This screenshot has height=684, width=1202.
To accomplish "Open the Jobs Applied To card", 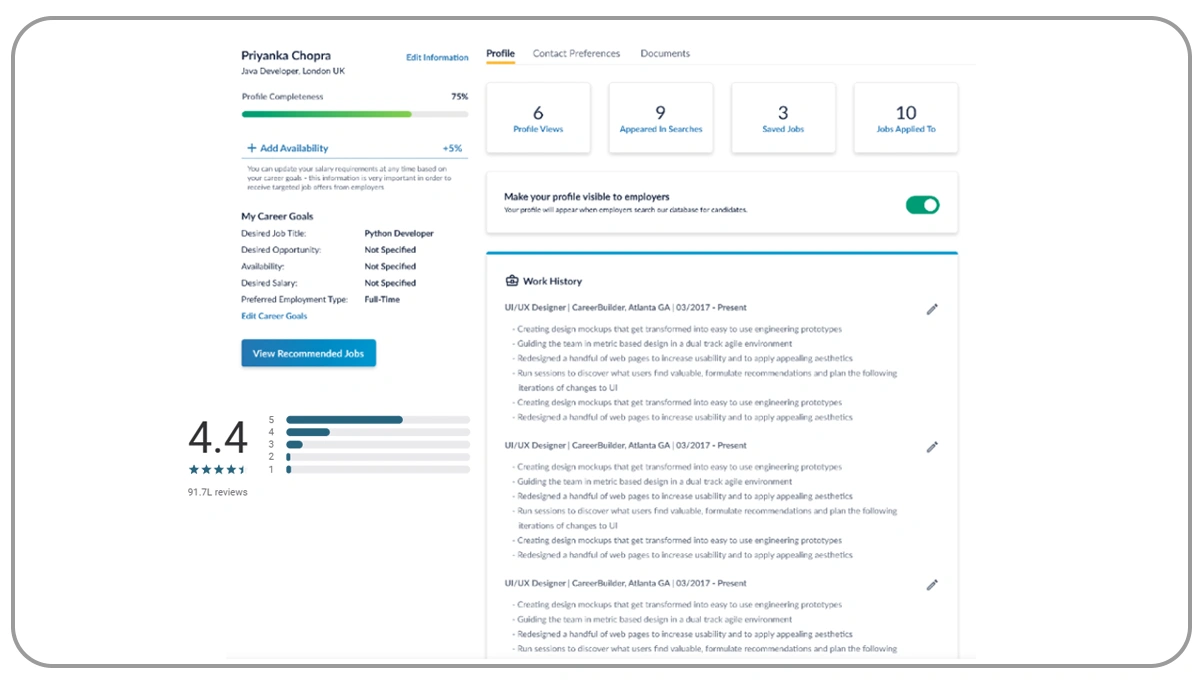I will click(x=905, y=118).
